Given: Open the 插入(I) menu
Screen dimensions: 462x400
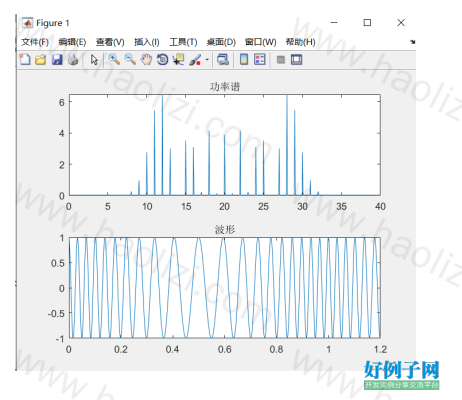Looking at the screenshot, I should pos(147,42).
